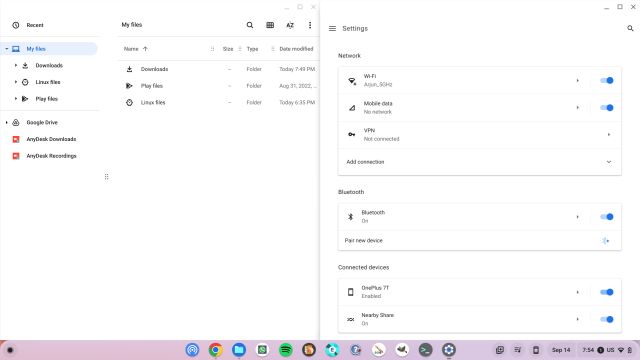Open VPN details arrow
This screenshot has width=640, height=360.
609,134
